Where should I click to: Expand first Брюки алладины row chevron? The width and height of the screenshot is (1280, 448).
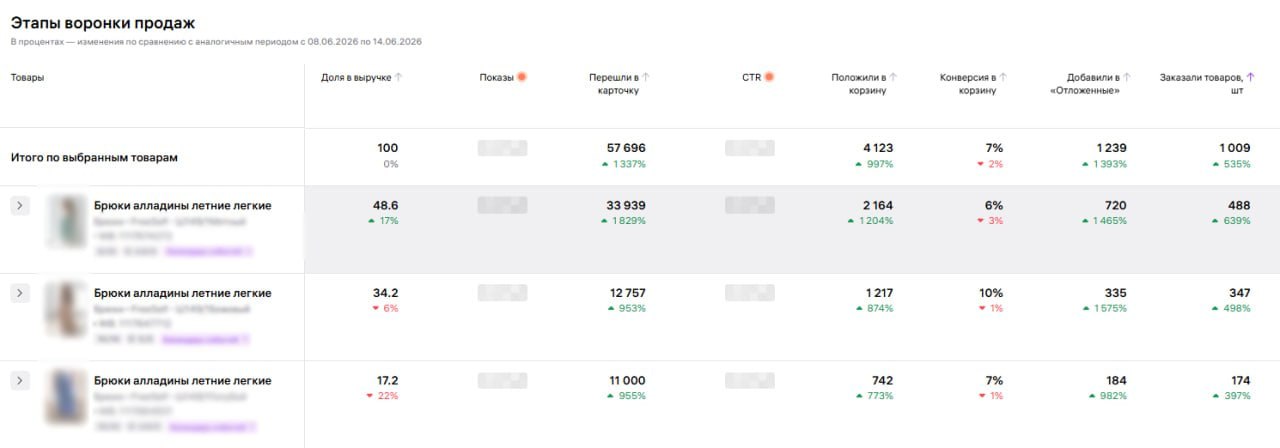point(21,205)
